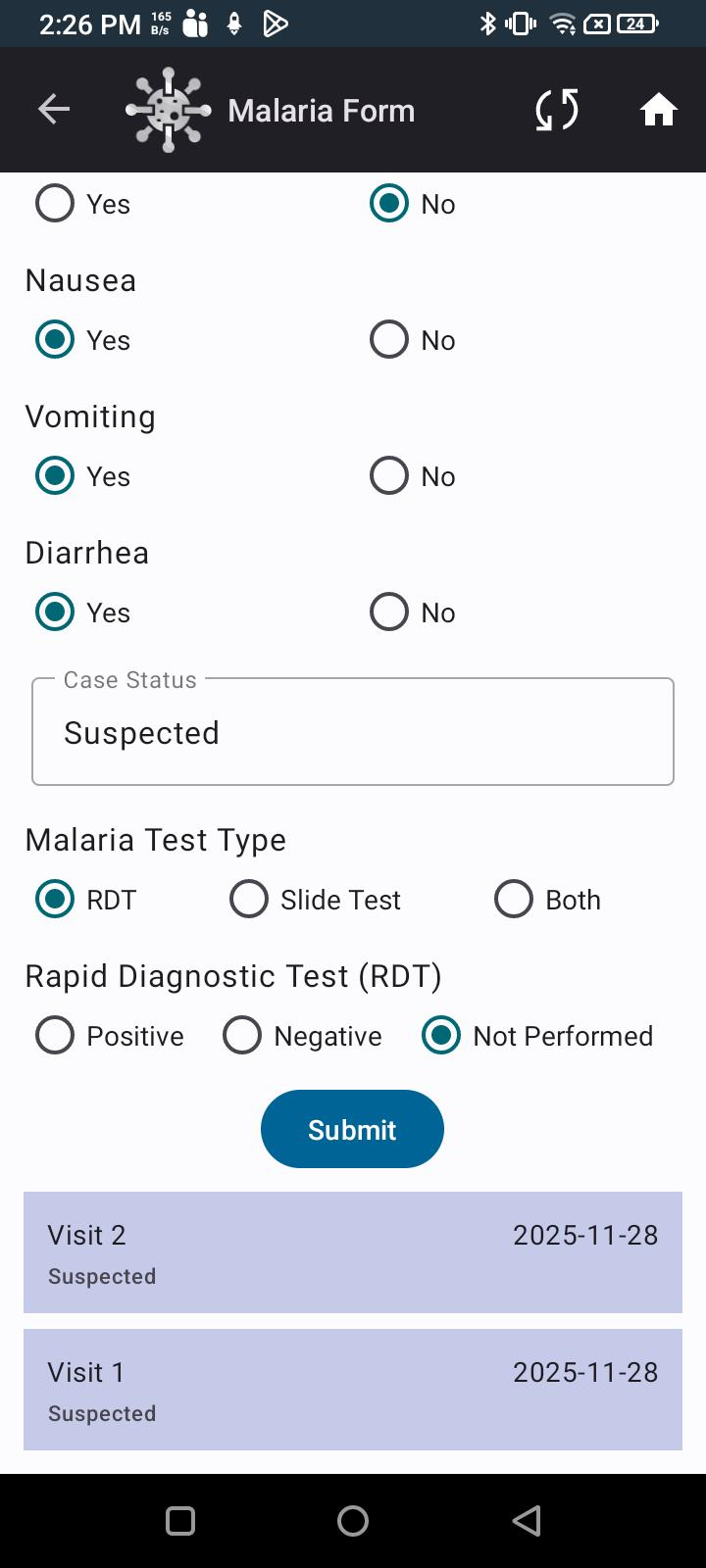The image size is (706, 1568).
Task: Open the Case Status field
Action: [x=353, y=732]
